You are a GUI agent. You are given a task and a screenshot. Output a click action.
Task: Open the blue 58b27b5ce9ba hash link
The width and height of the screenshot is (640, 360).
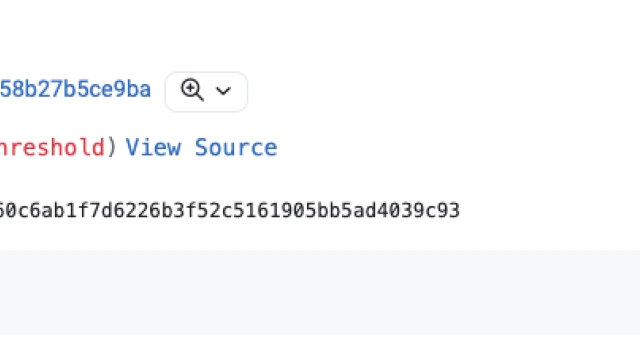click(75, 89)
